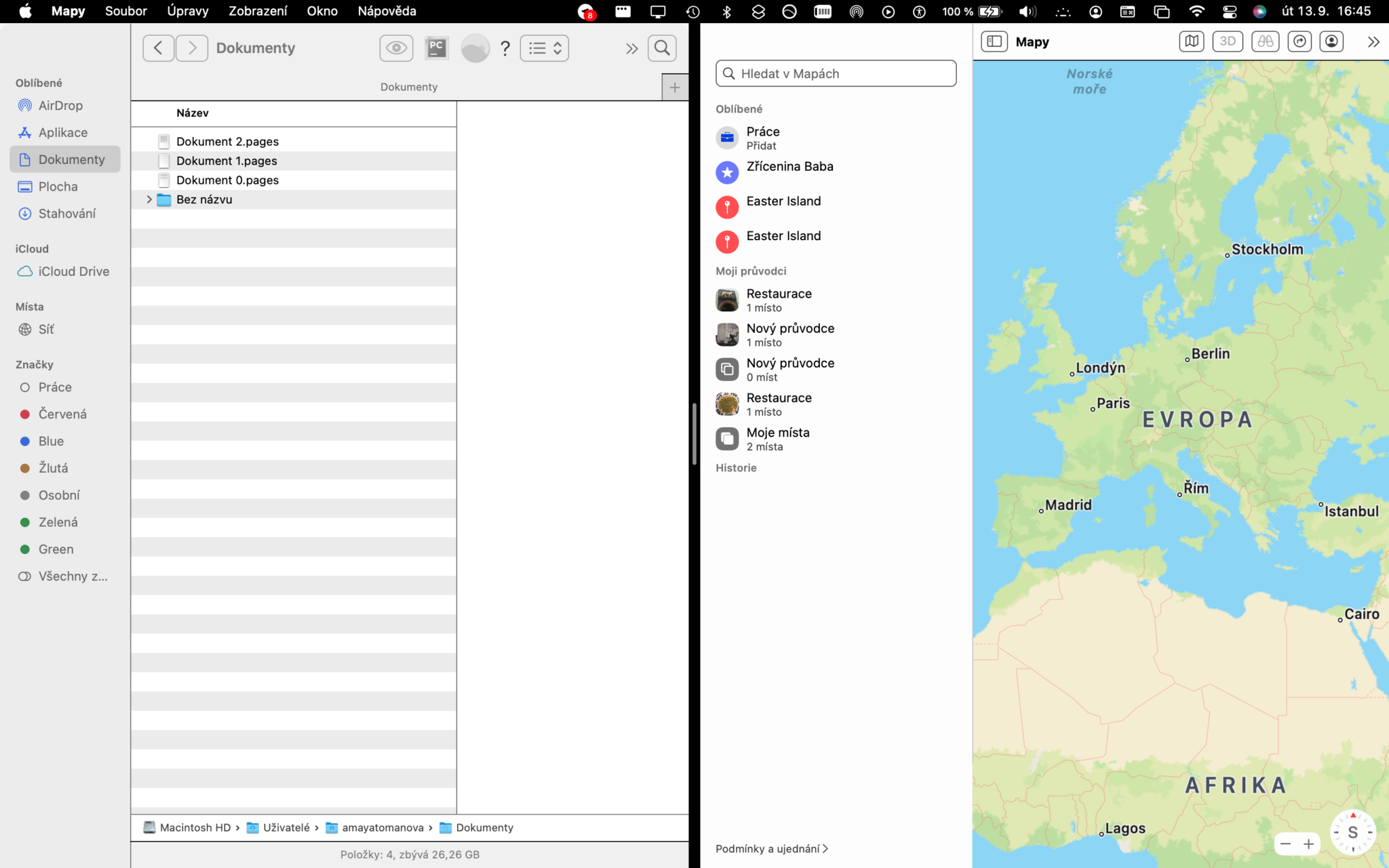The image size is (1389, 868).
Task: Open the list view options dropdown
Action: (x=545, y=48)
